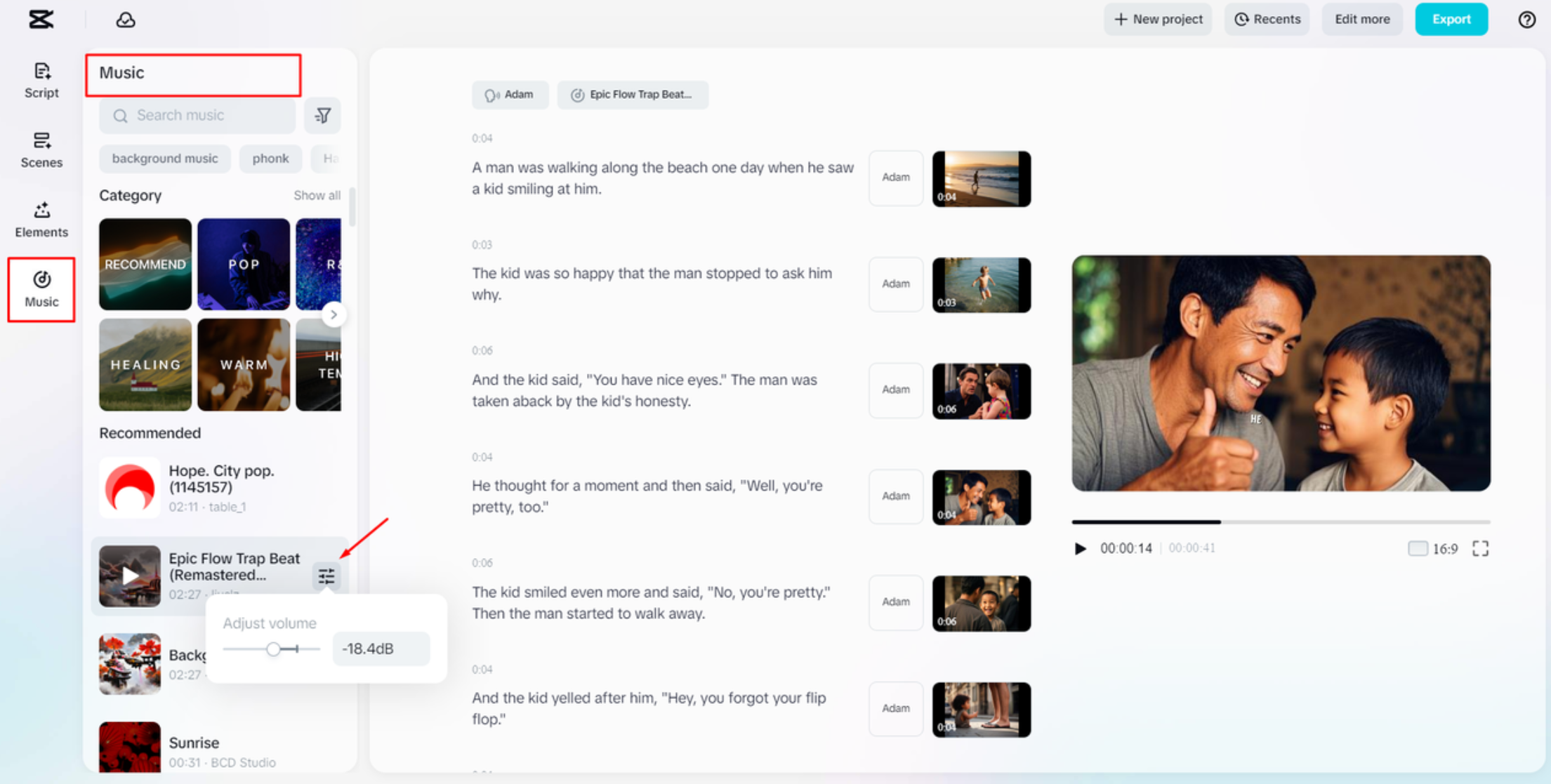Click the Export button

1451,19
